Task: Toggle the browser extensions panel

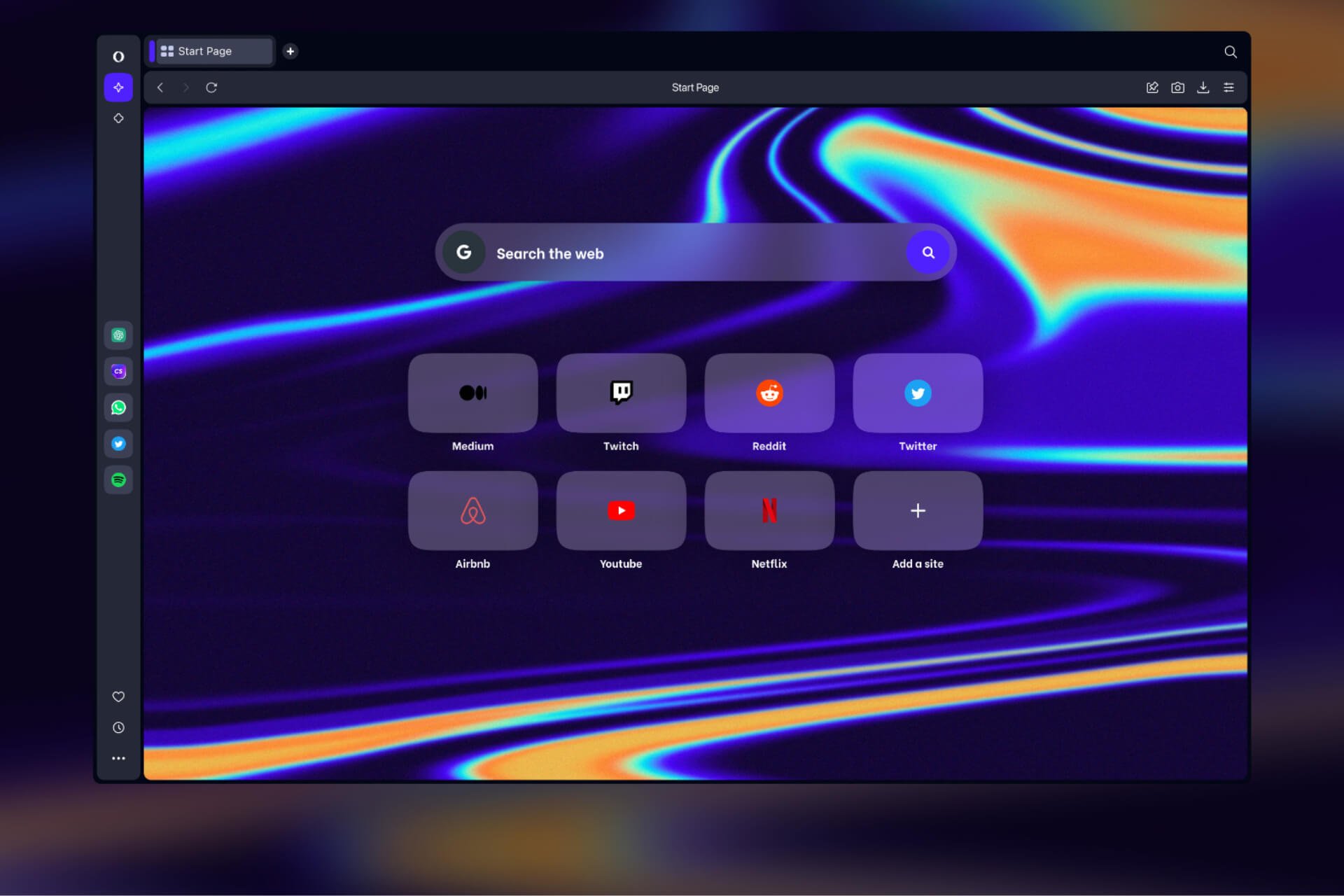Action: pos(1152,88)
